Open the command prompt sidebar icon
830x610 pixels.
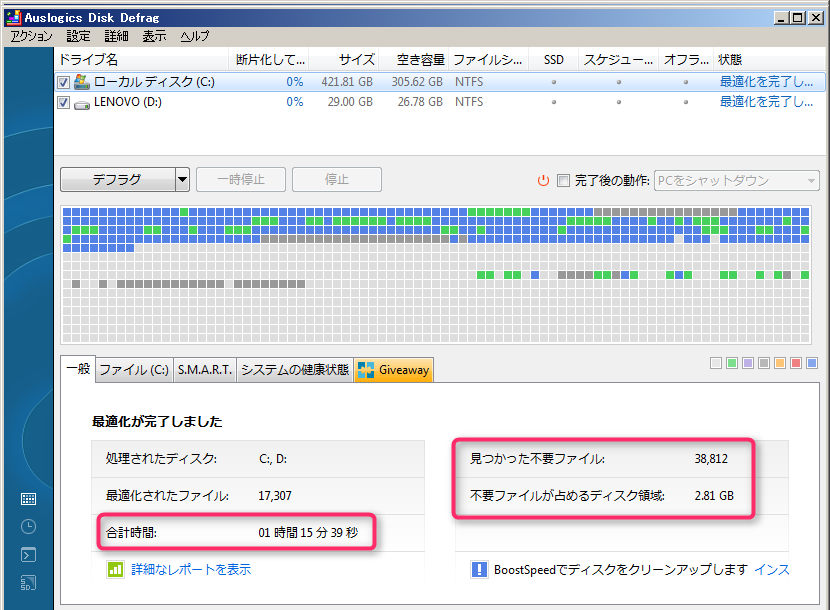pyautogui.click(x=28, y=554)
